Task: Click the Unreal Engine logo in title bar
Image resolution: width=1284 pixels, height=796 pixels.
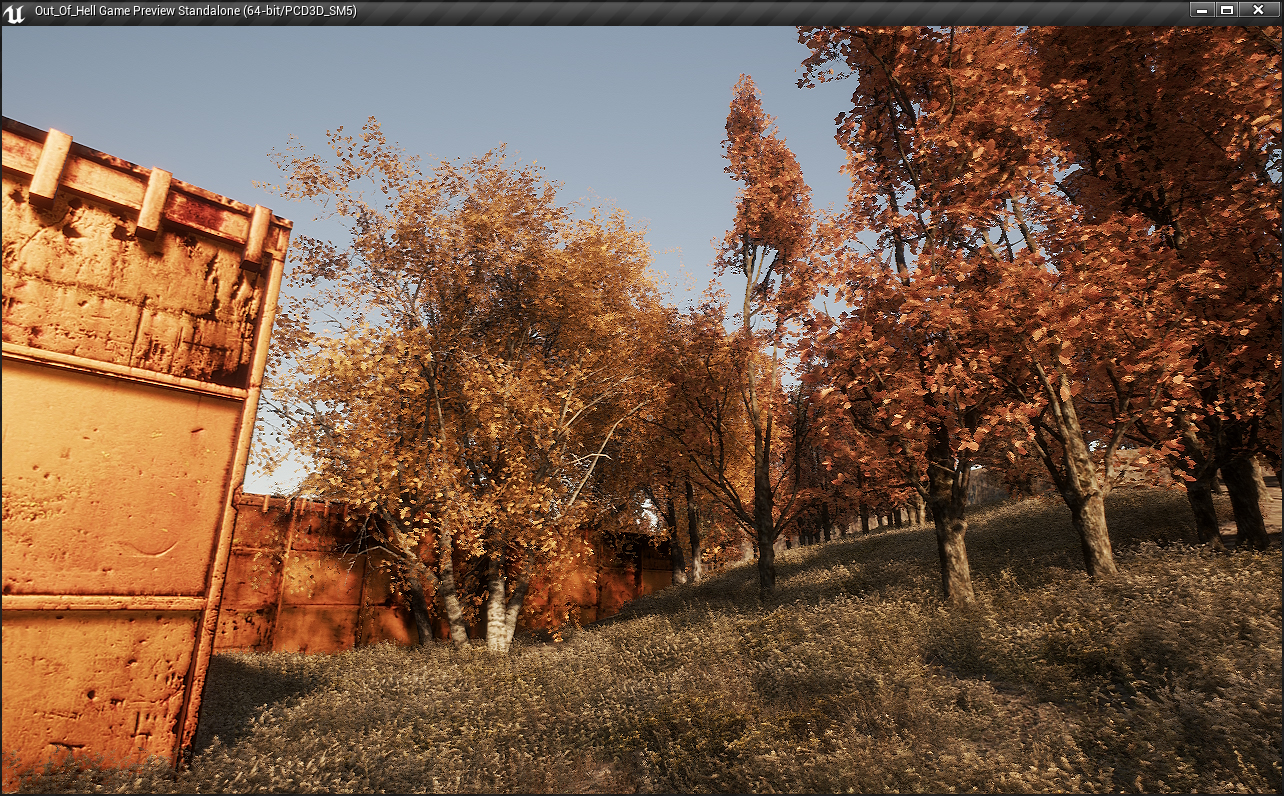Action: [15, 12]
